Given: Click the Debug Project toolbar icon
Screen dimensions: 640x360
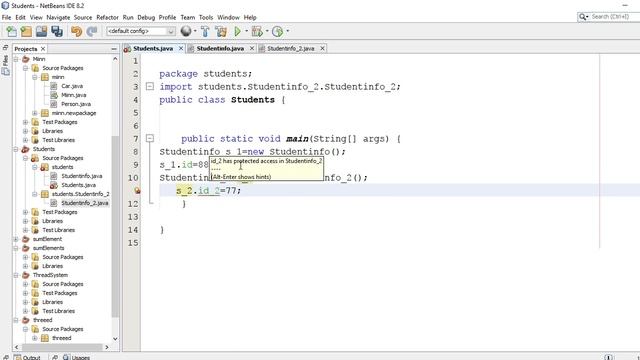Looking at the screenshot, I should [257, 31].
